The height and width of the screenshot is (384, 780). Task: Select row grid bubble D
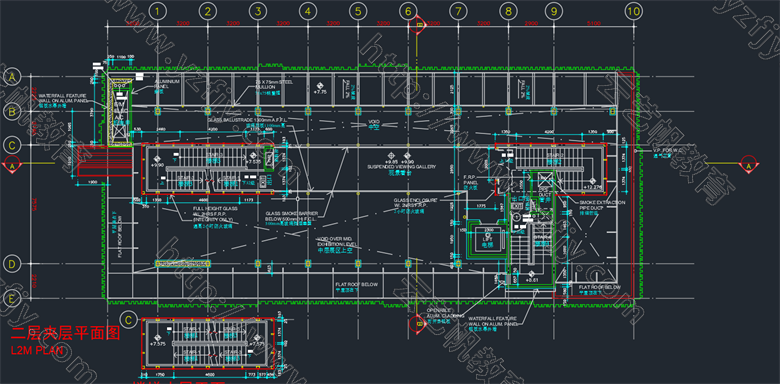[11, 263]
